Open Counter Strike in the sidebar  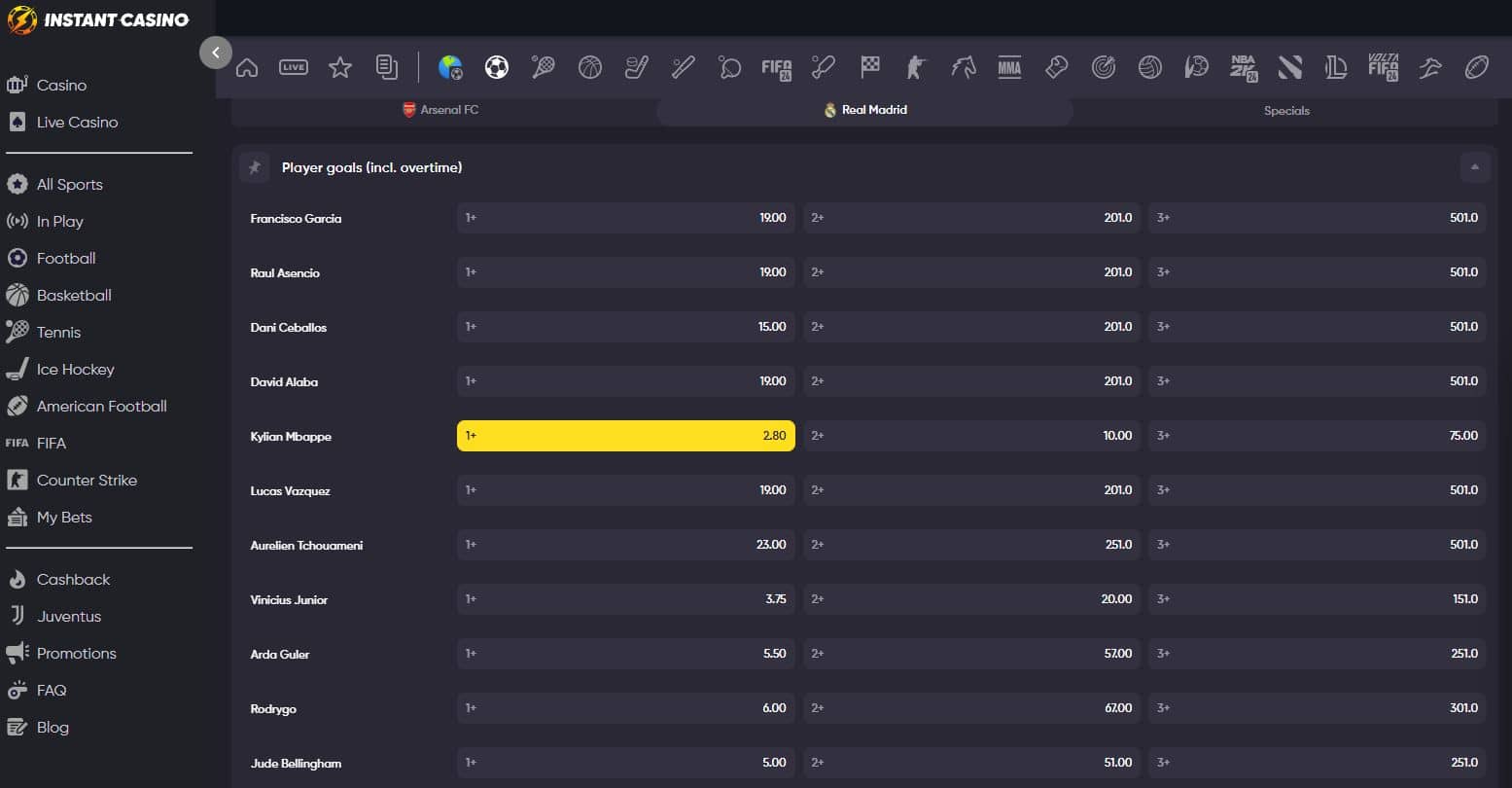(x=87, y=481)
